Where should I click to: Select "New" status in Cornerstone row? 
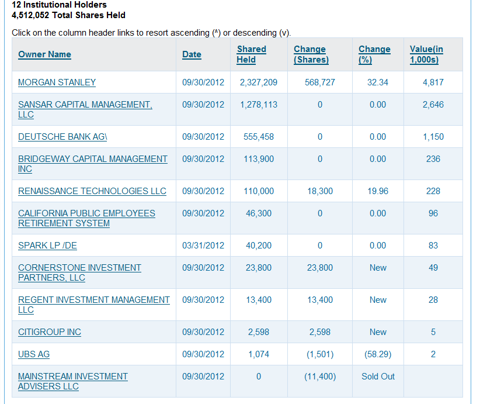[378, 268]
